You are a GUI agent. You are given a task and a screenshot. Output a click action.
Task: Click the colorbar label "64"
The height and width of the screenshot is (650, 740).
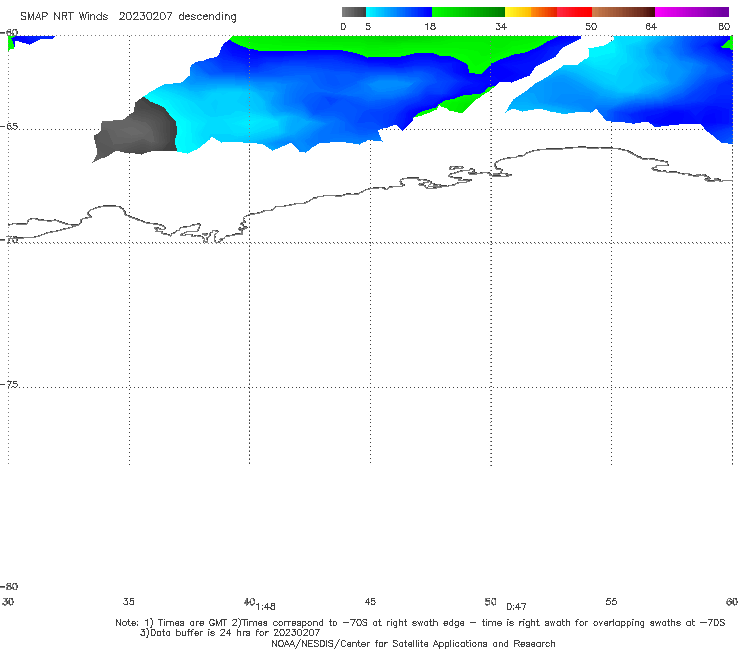tap(651, 27)
